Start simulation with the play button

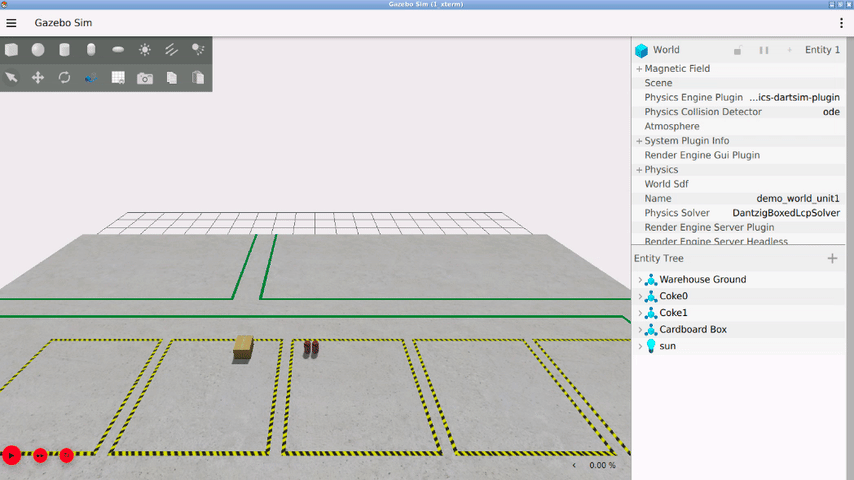pyautogui.click(x=11, y=455)
